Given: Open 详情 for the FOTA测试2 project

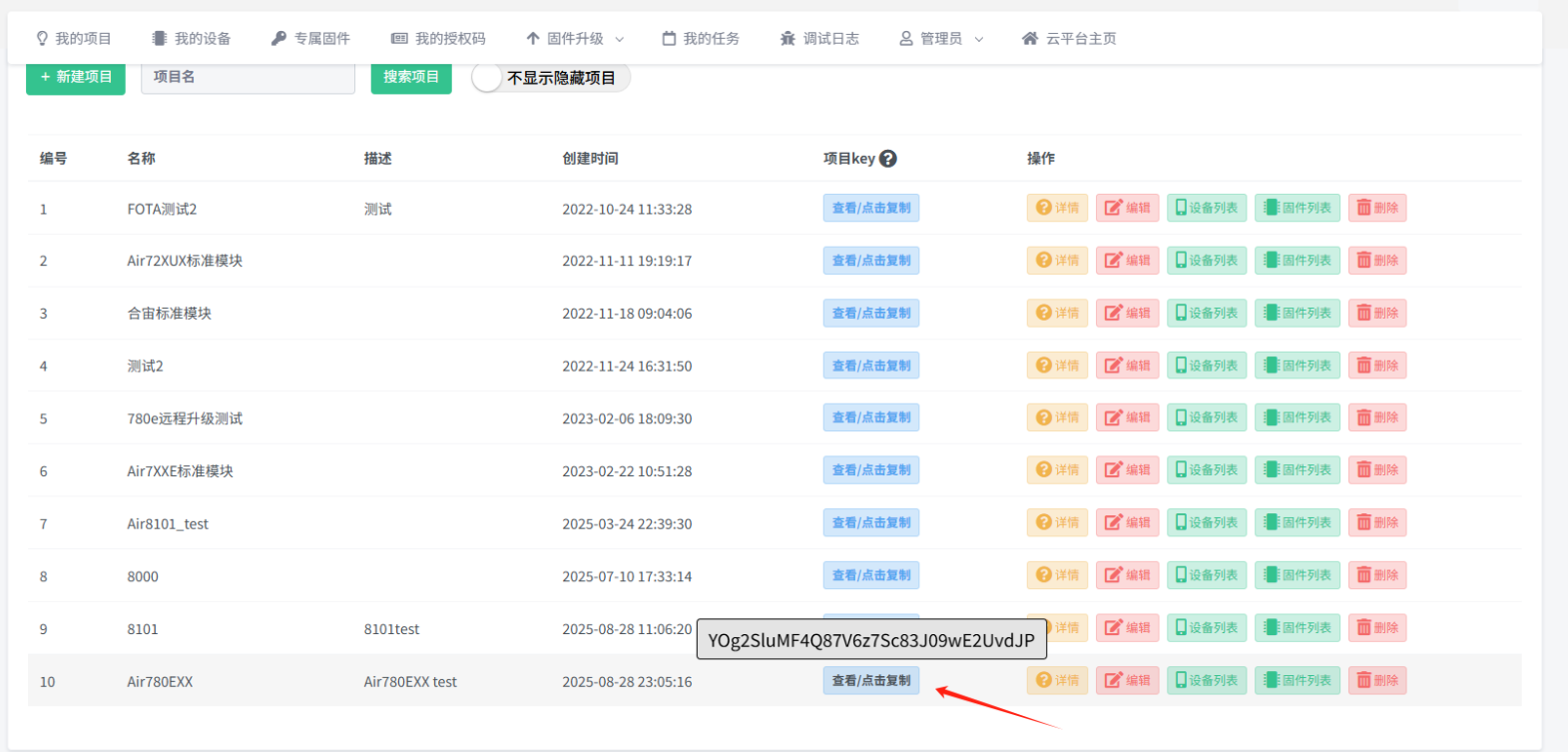Looking at the screenshot, I should 1057,208.
